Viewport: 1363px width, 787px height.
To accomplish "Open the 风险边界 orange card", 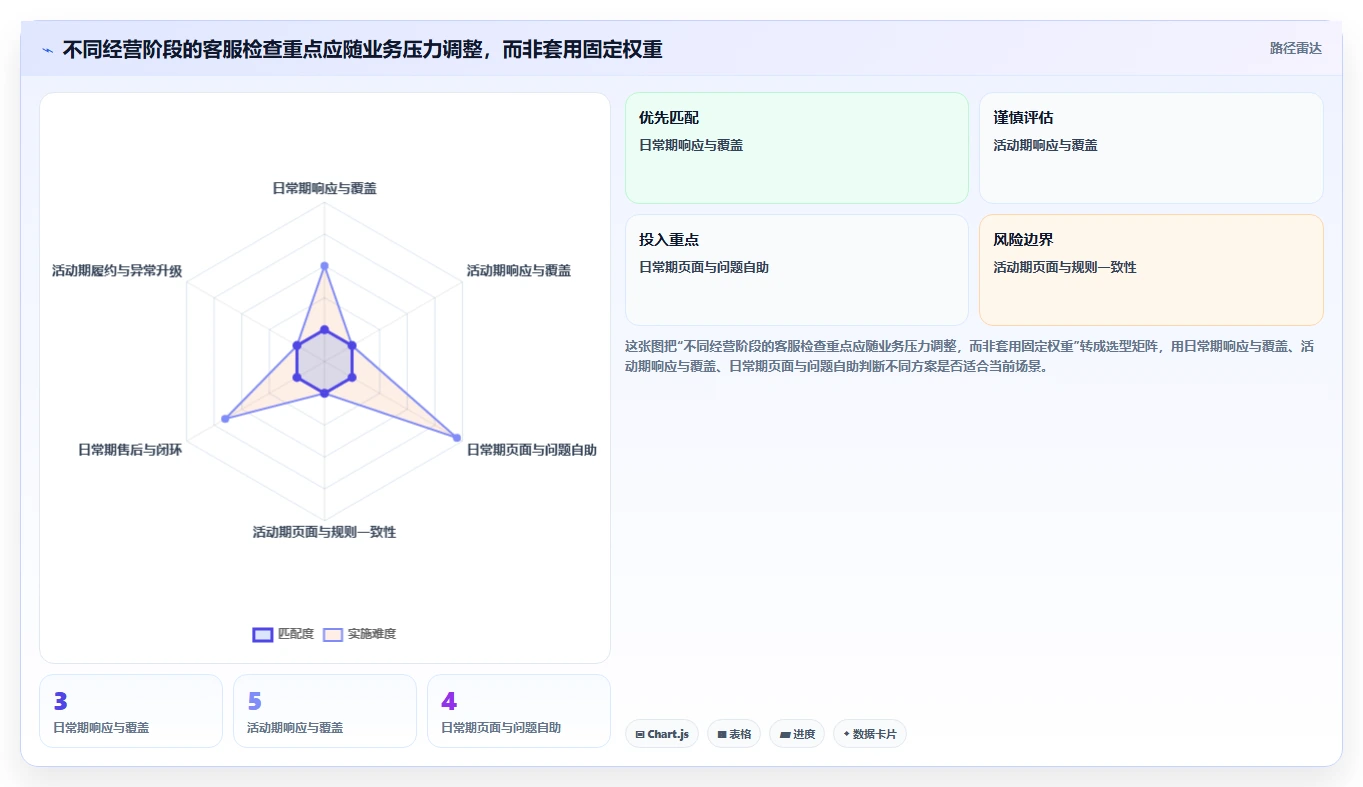I will click(x=1151, y=270).
